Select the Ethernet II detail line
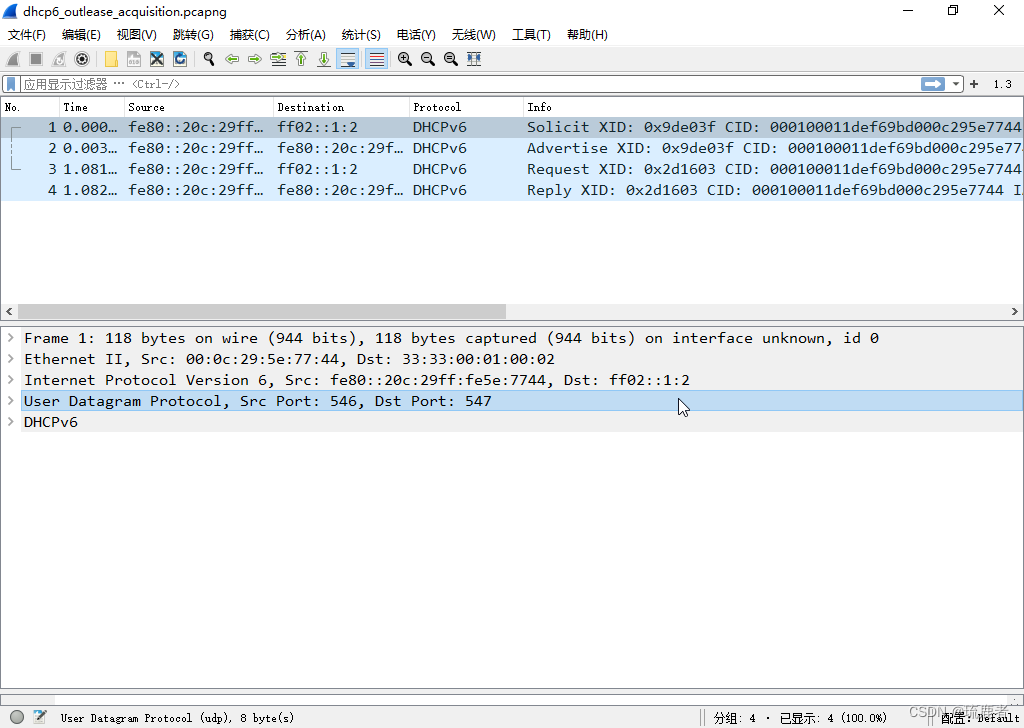 (522, 359)
